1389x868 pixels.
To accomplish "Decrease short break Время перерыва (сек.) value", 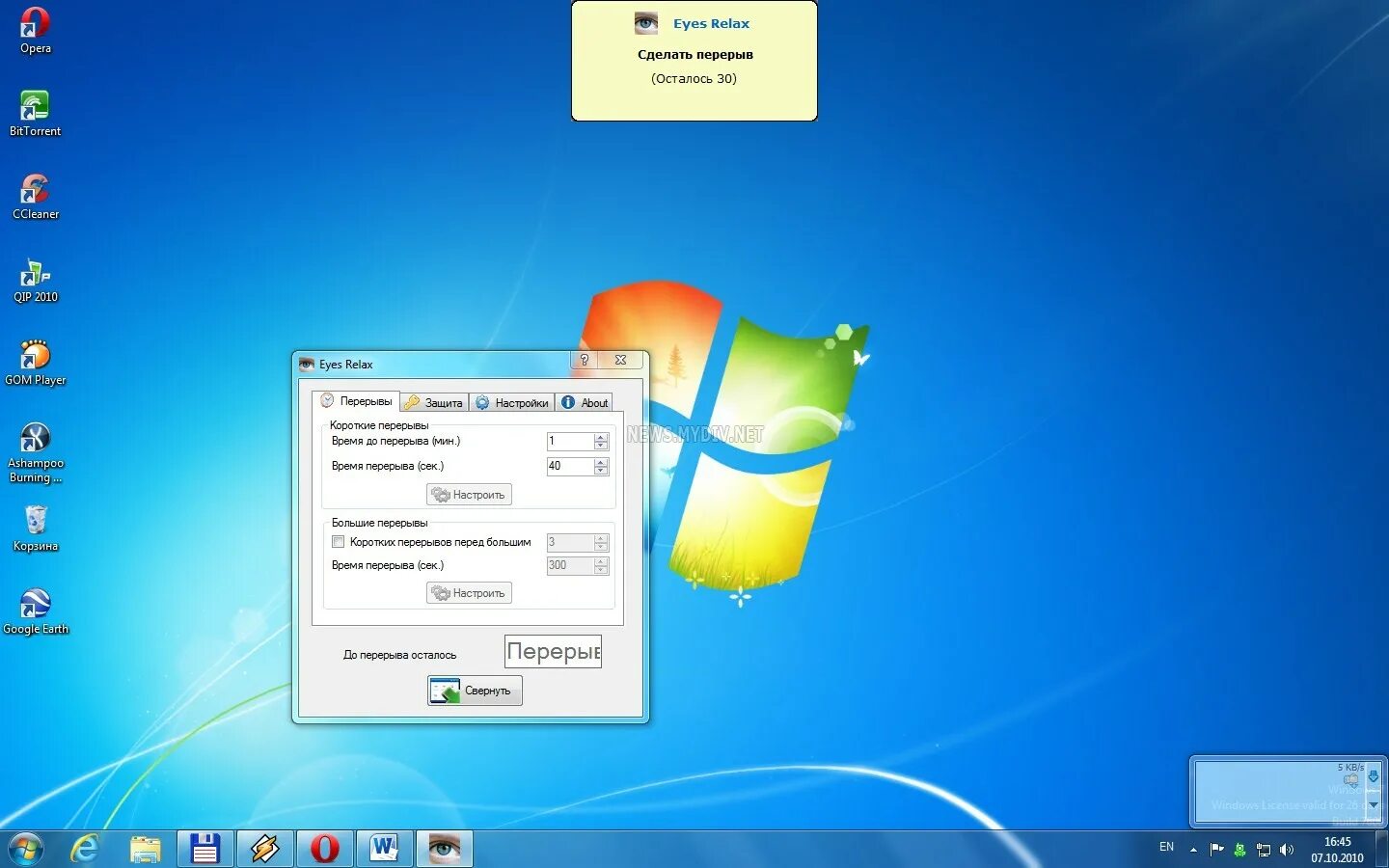I will (x=601, y=471).
